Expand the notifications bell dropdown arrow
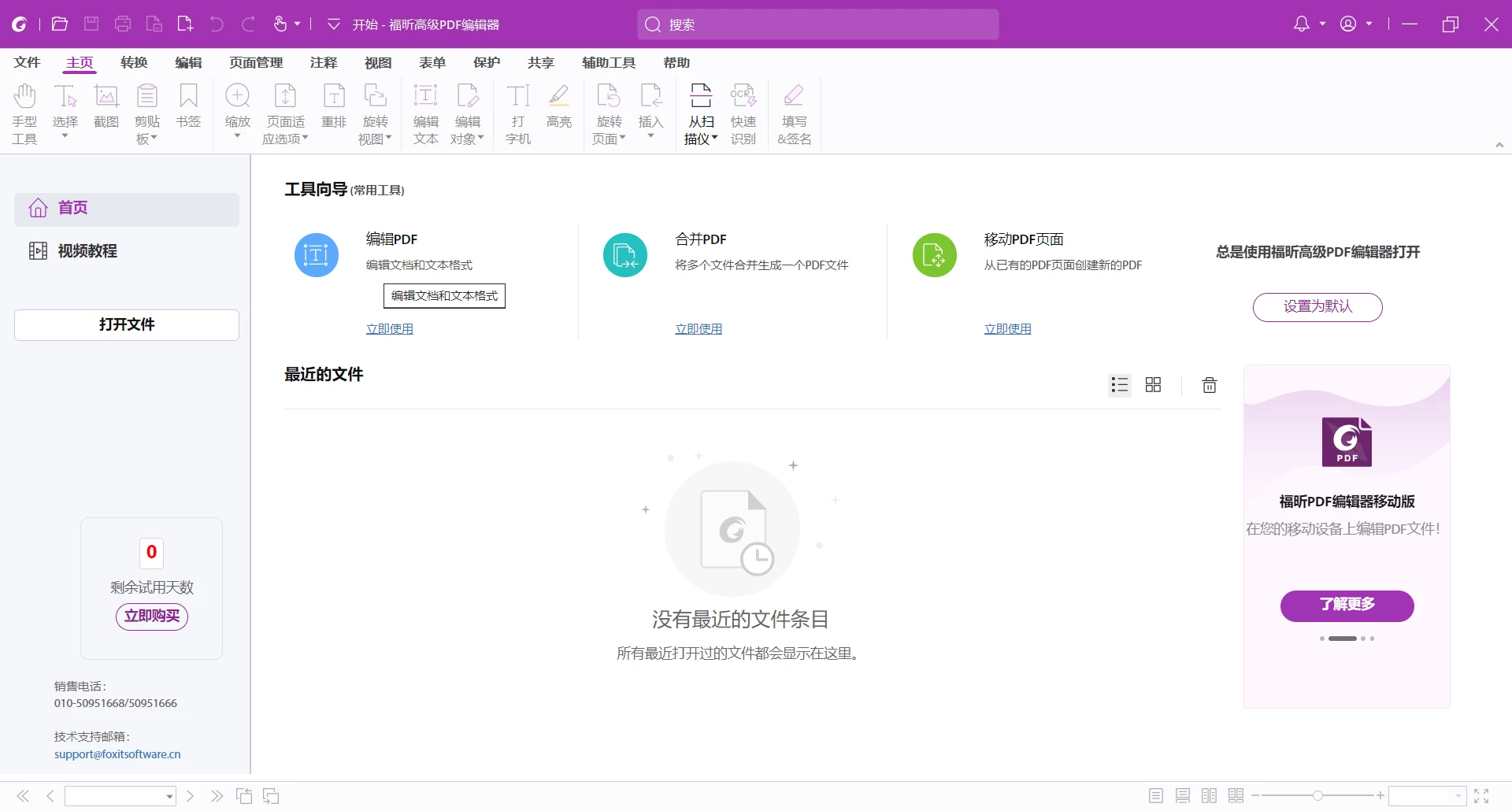Screen dimensions: 1512x811 [1322, 24]
